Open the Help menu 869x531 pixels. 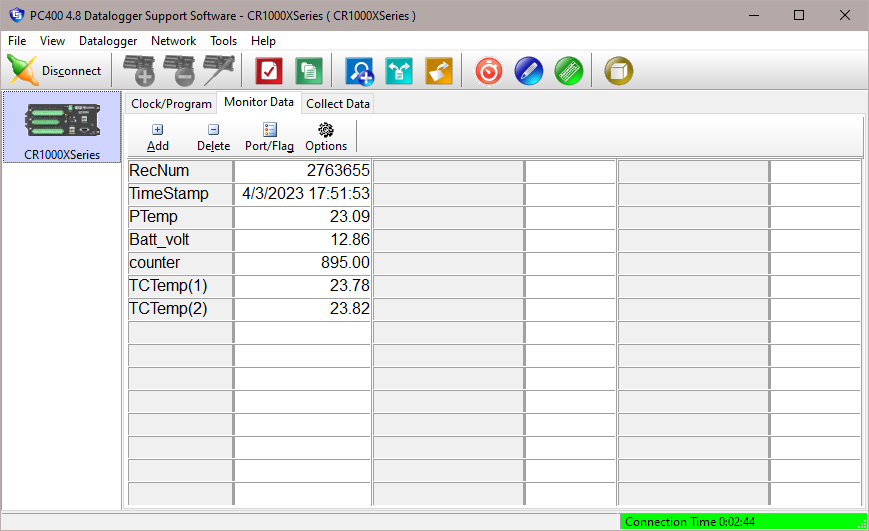coord(263,41)
